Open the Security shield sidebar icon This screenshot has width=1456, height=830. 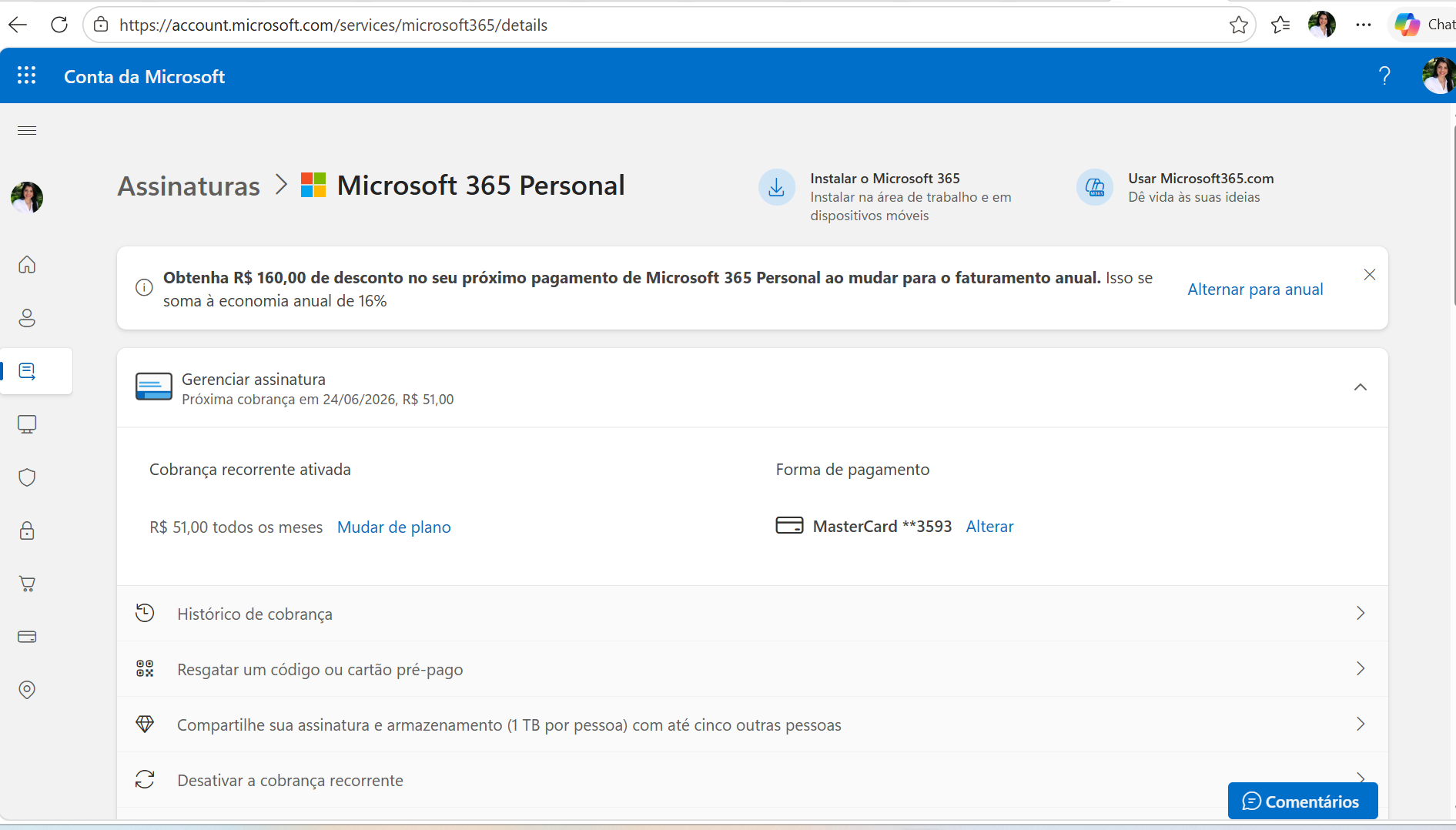click(27, 477)
